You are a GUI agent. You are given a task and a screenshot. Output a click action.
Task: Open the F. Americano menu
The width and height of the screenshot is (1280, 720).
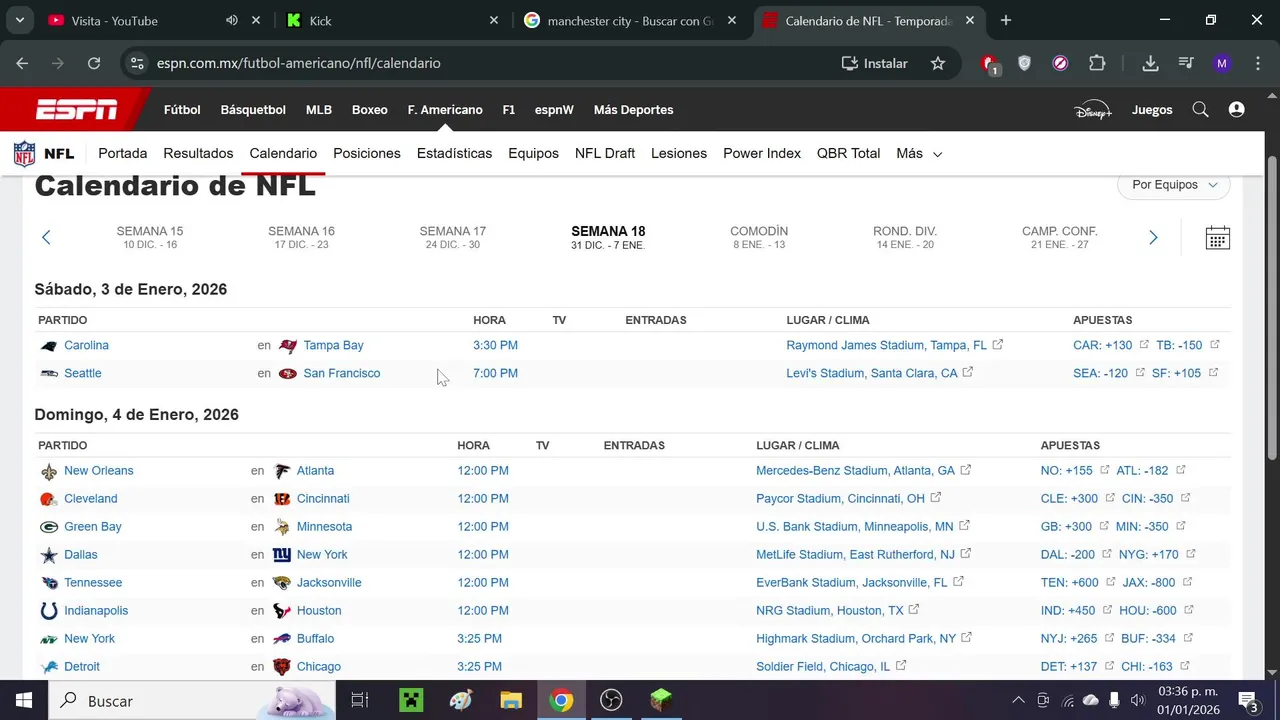pyautogui.click(x=445, y=110)
